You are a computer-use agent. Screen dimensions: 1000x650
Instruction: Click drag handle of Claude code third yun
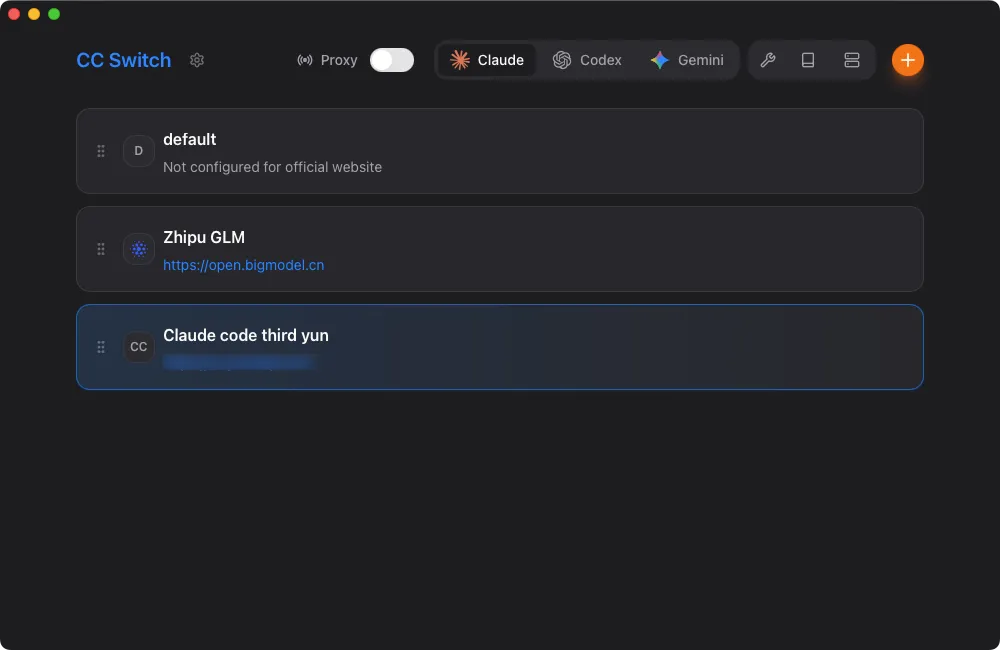(x=101, y=347)
